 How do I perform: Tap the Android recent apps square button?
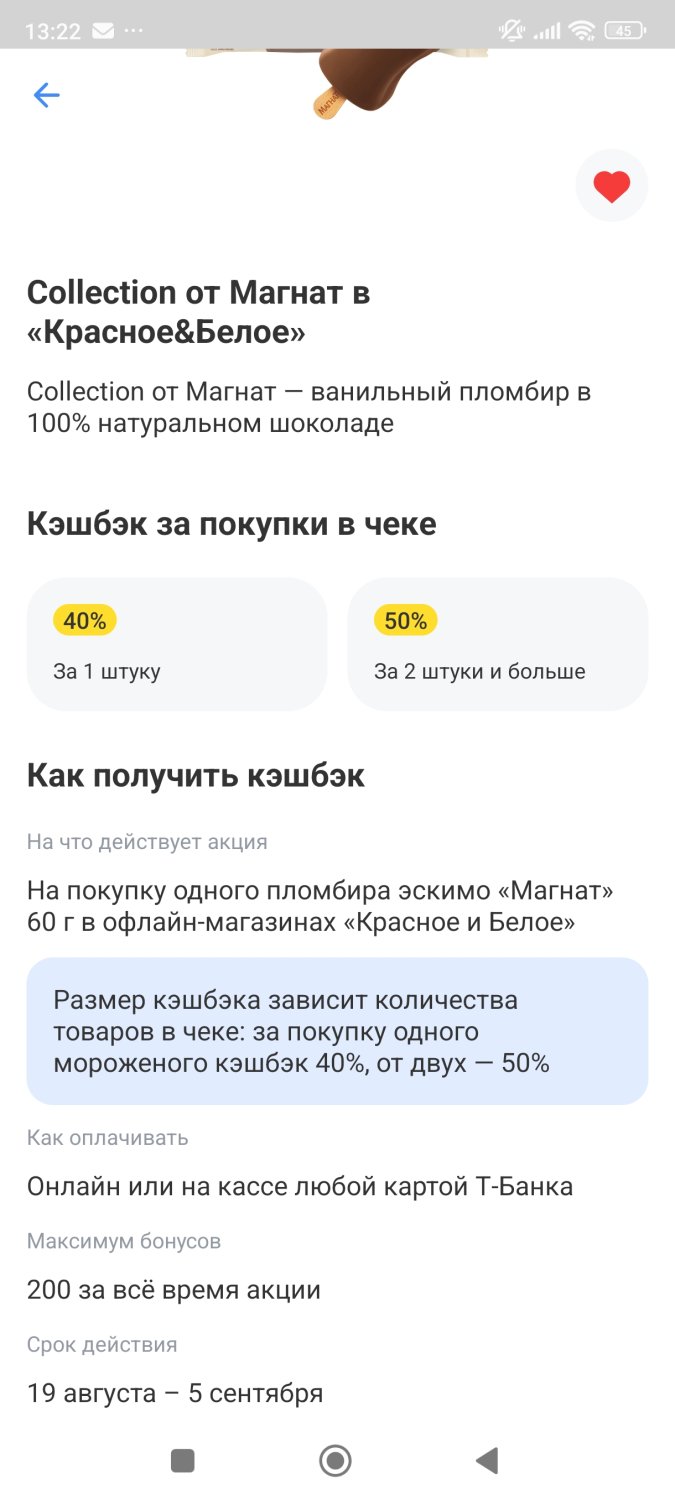click(x=183, y=1461)
